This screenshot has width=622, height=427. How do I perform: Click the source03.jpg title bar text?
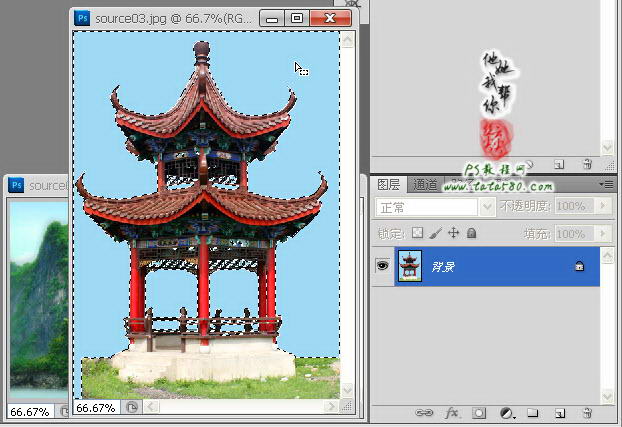pyautogui.click(x=173, y=19)
